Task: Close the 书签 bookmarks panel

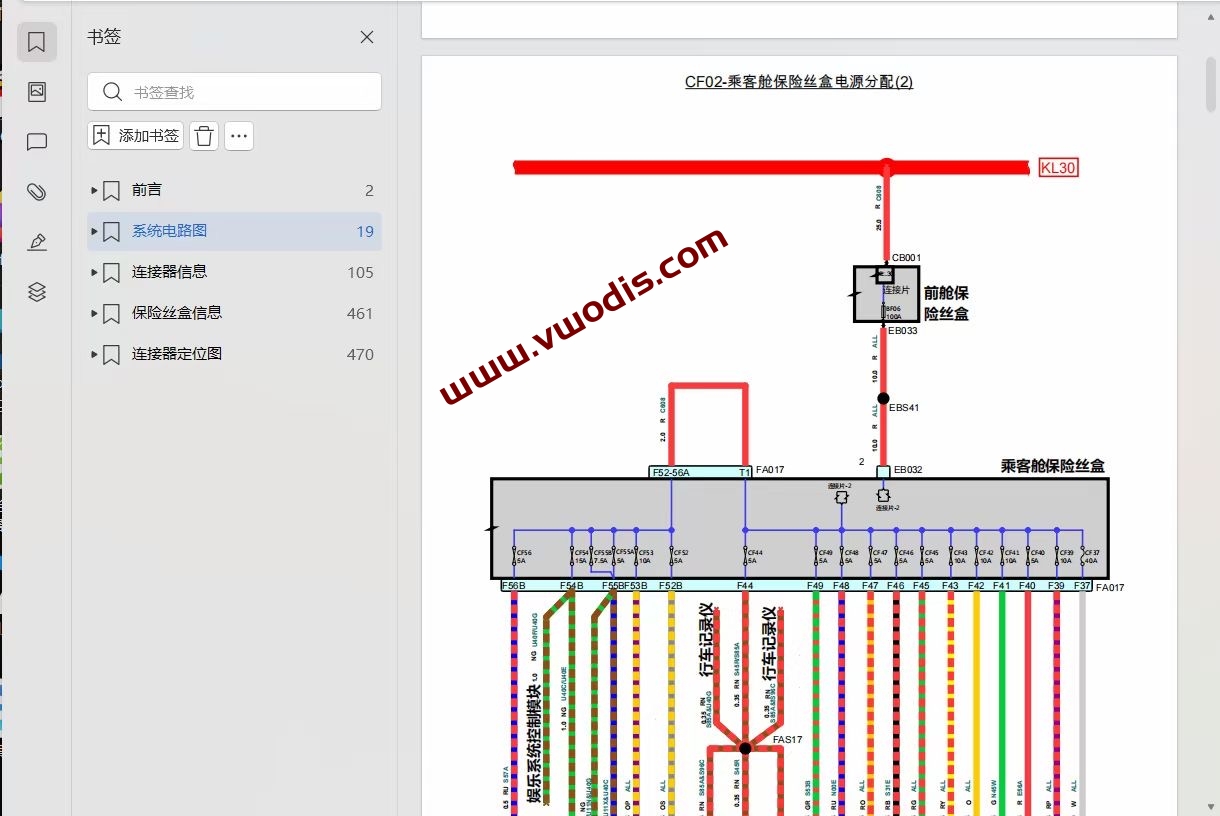Action: coord(366,37)
